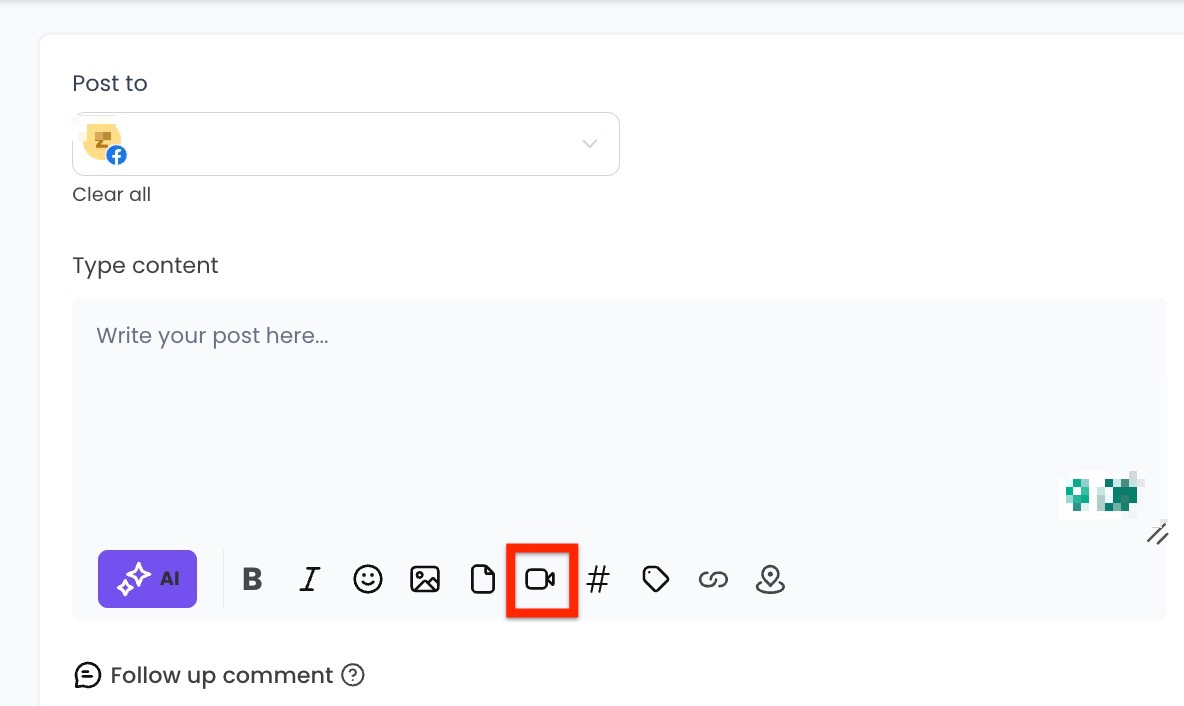The width and height of the screenshot is (1184, 706).
Task: Click the Facebook account avatar
Action: point(104,144)
